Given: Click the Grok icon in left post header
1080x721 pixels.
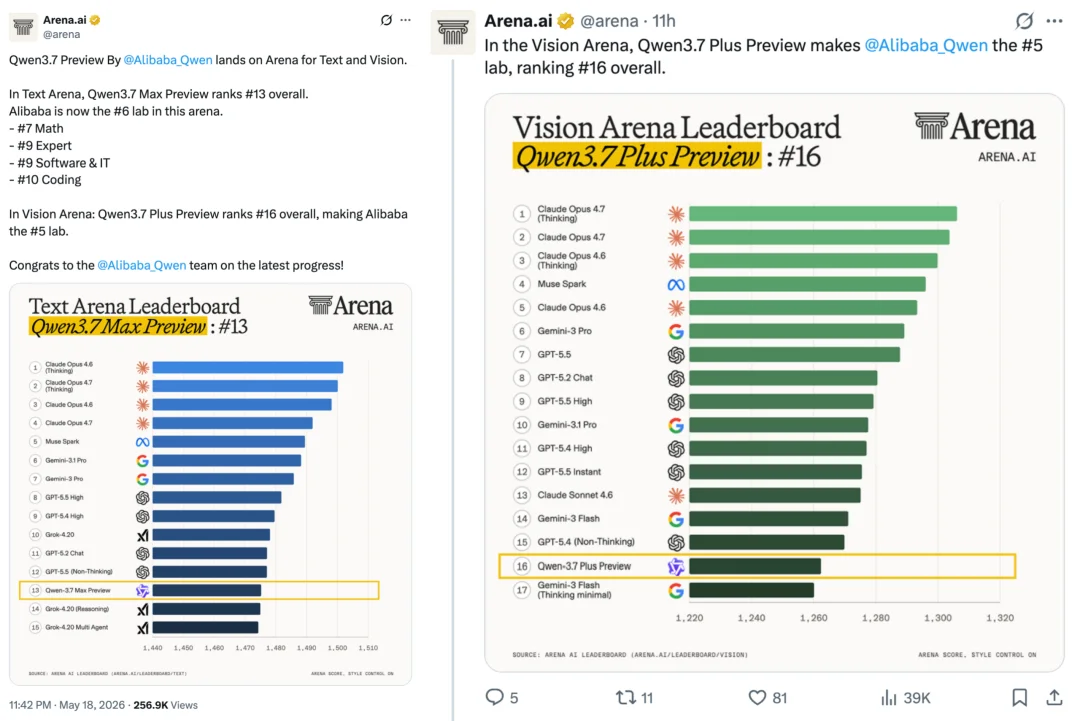Looking at the screenshot, I should [x=386, y=20].
